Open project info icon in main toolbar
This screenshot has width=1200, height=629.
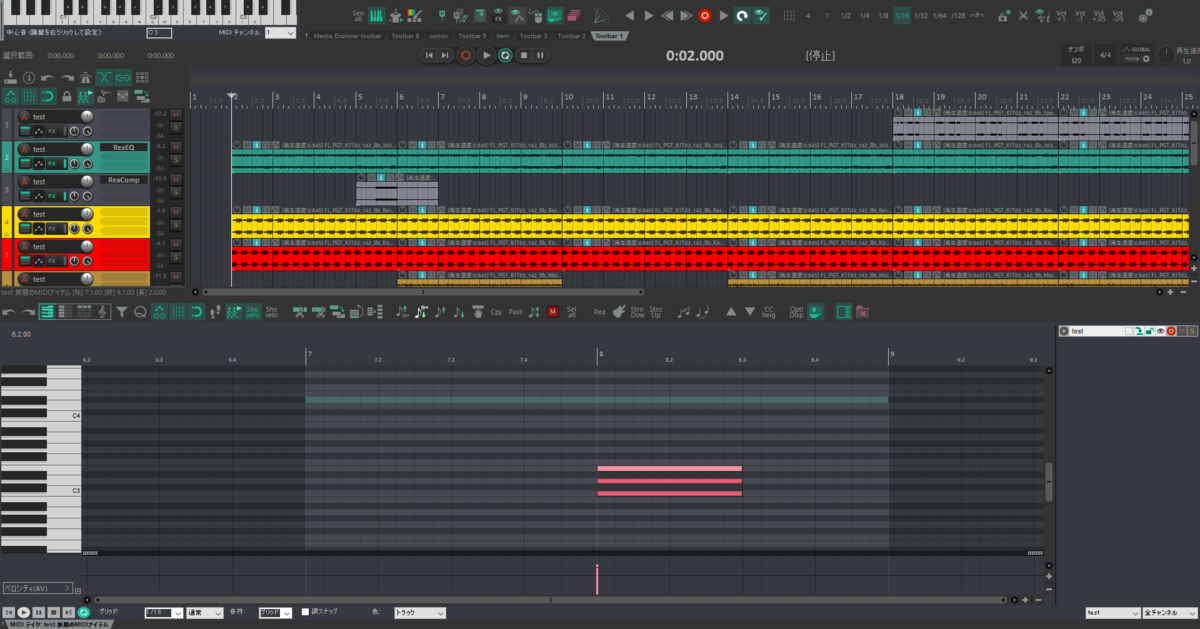coord(29,78)
